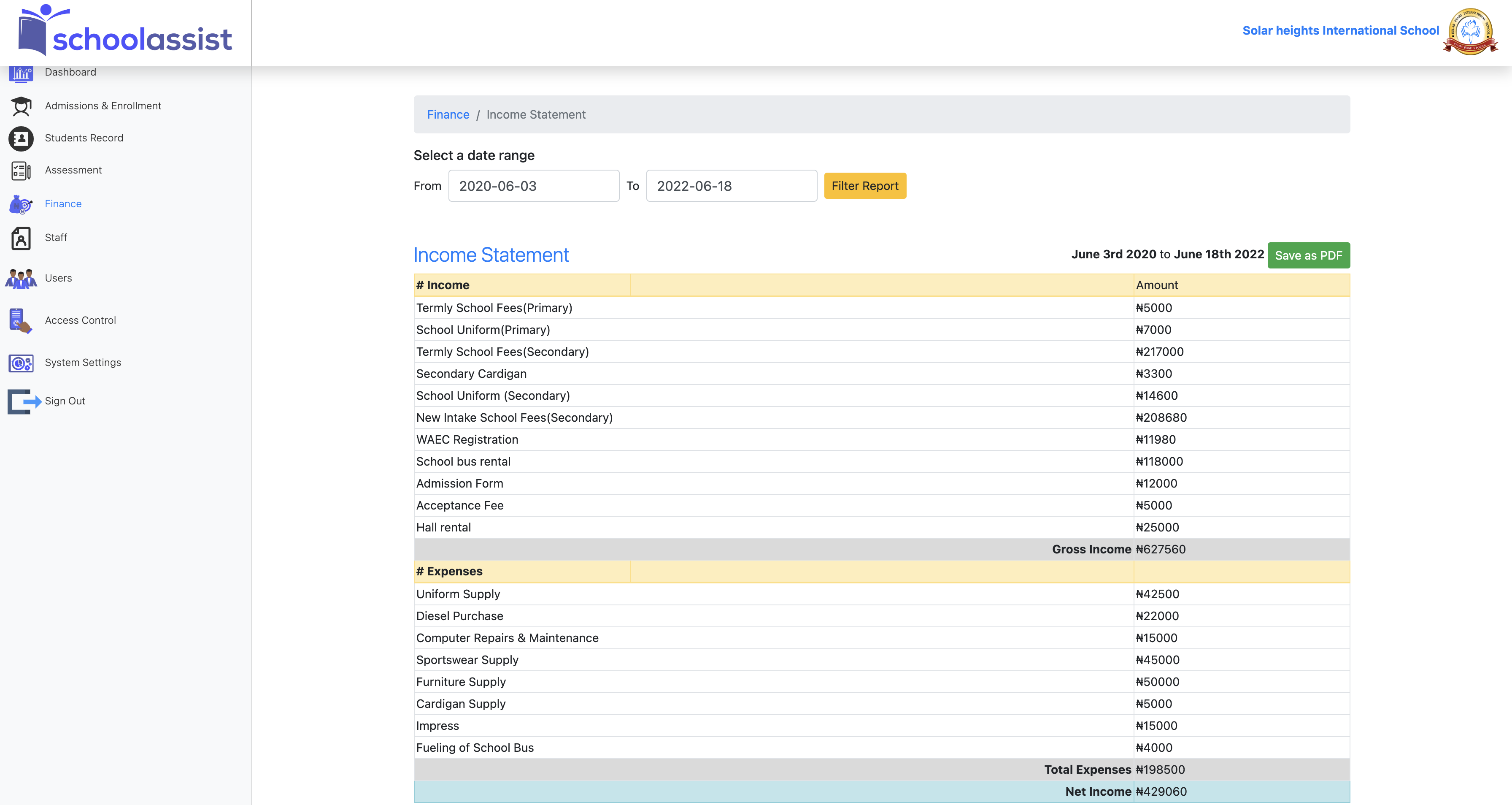Open the From date field
The image size is (1512, 805).
[534, 186]
